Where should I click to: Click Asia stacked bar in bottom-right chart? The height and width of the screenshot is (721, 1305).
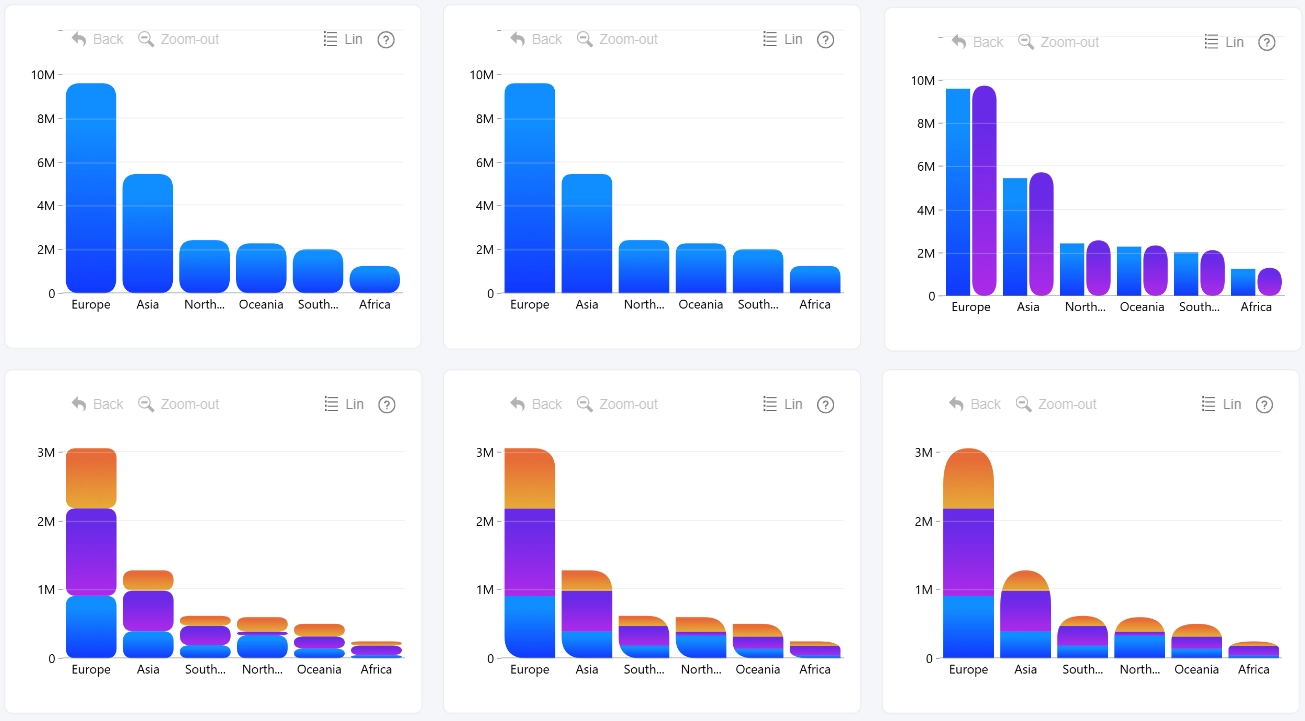click(1026, 614)
